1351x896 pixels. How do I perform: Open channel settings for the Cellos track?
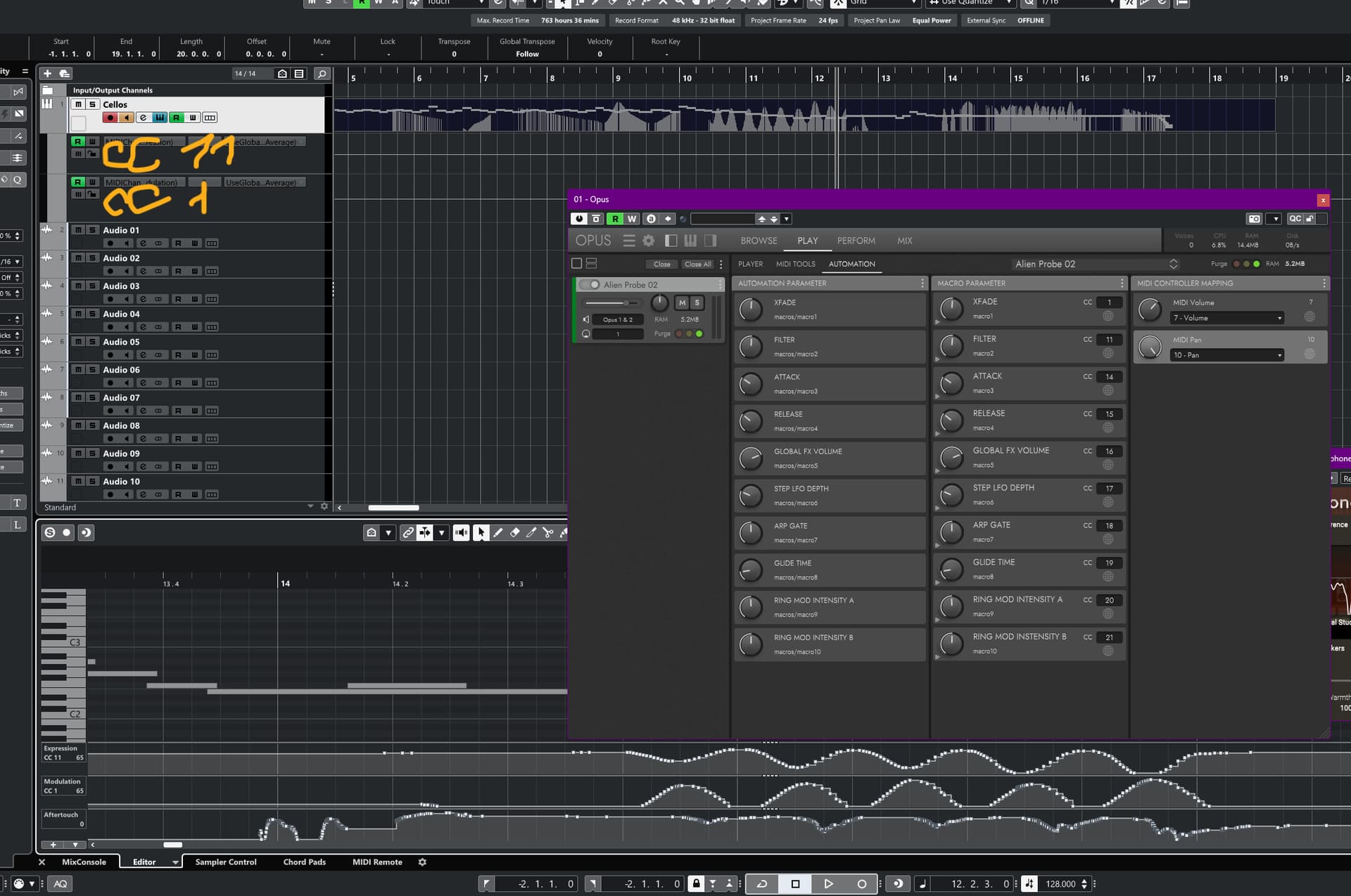point(143,117)
